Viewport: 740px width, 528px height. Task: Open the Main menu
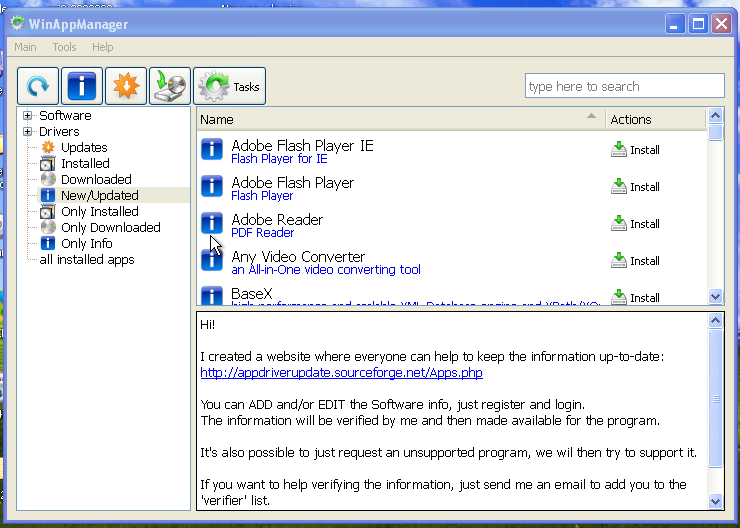point(25,47)
